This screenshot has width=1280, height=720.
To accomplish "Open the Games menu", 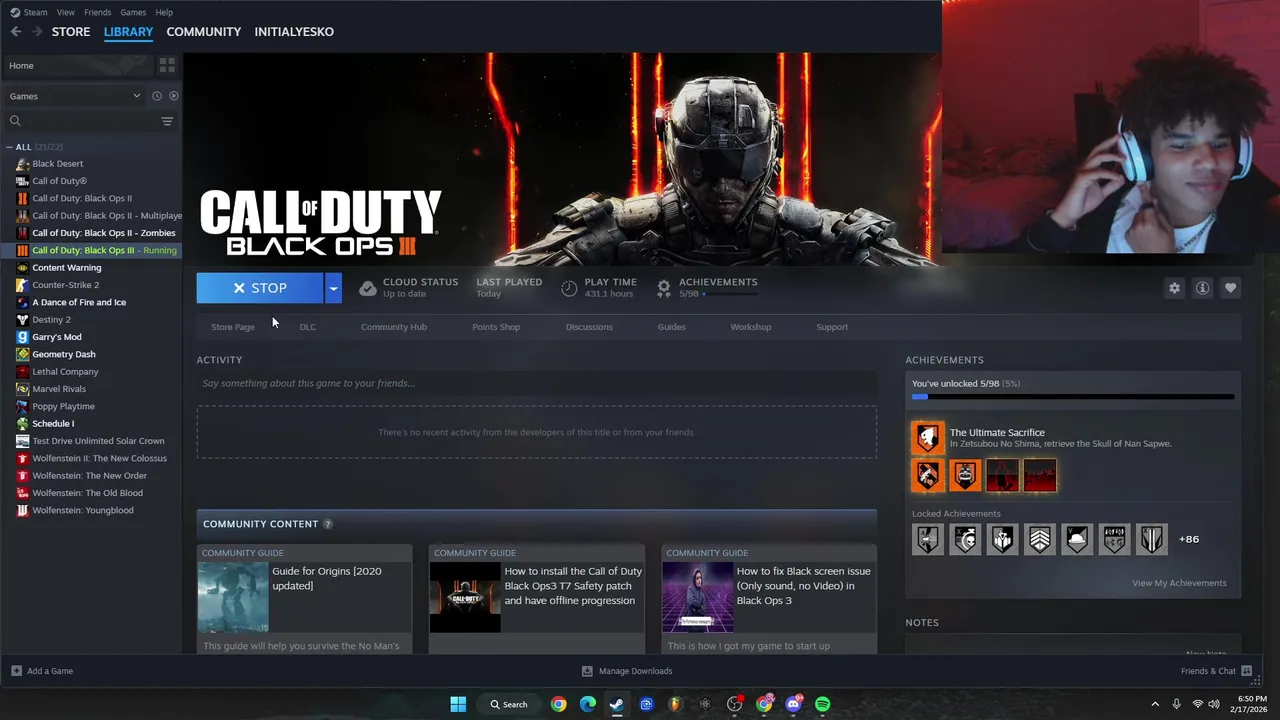I will click(133, 12).
